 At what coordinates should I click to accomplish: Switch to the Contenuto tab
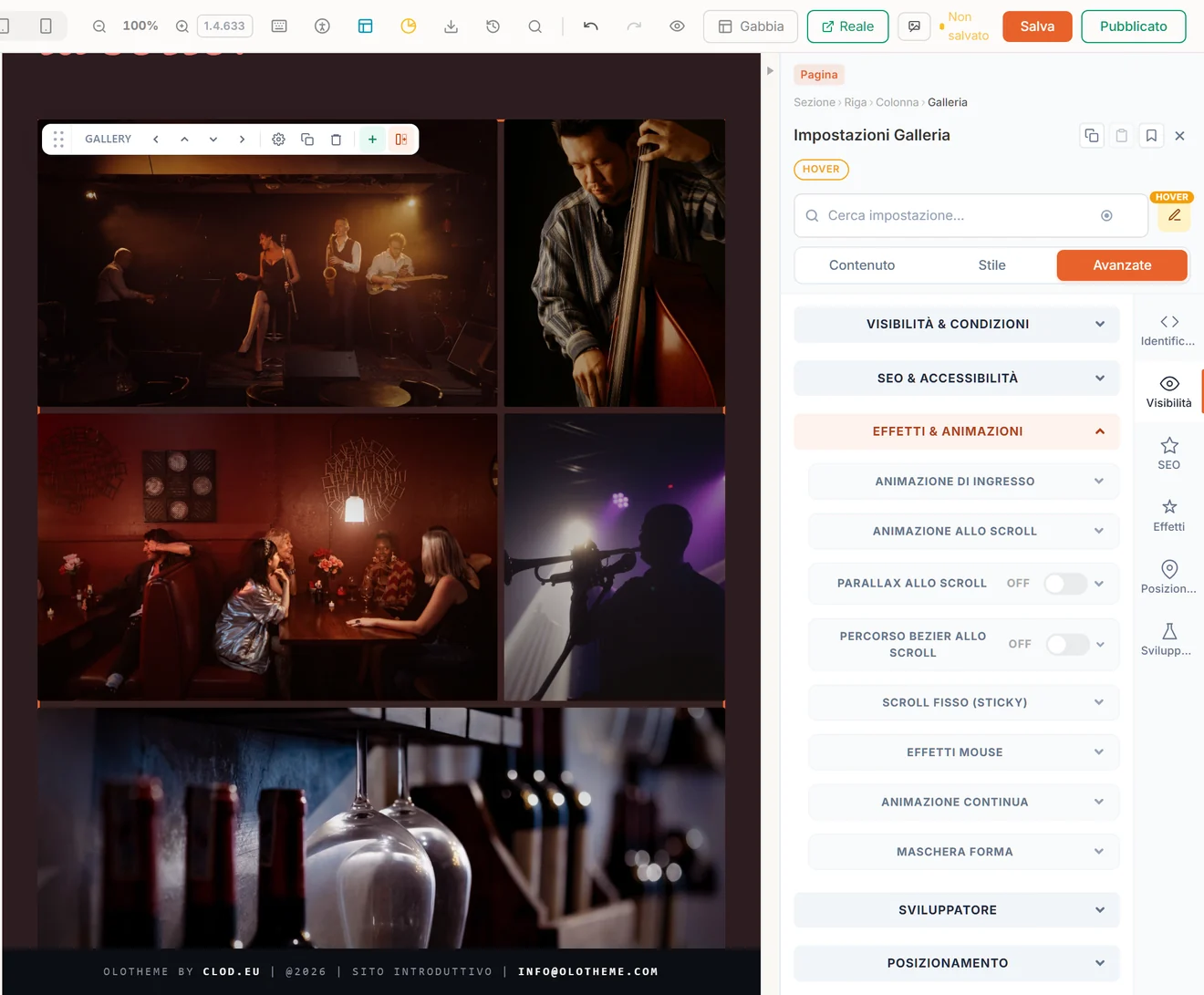[862, 265]
